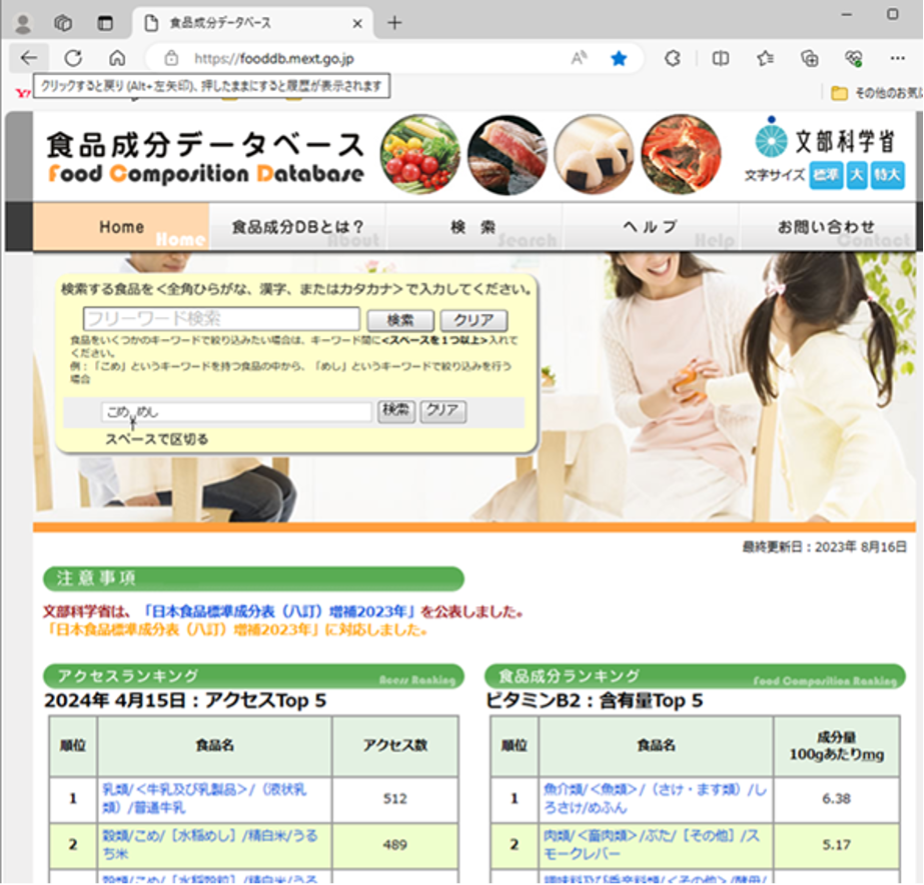
Task: Click the 食品成分ランキング green heading
Action: pos(695,676)
